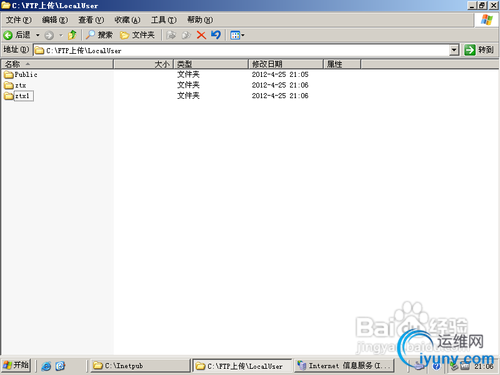Expand the address bar dropdown arrow
Image resolution: width=500 pixels, height=375 pixels.
click(454, 50)
